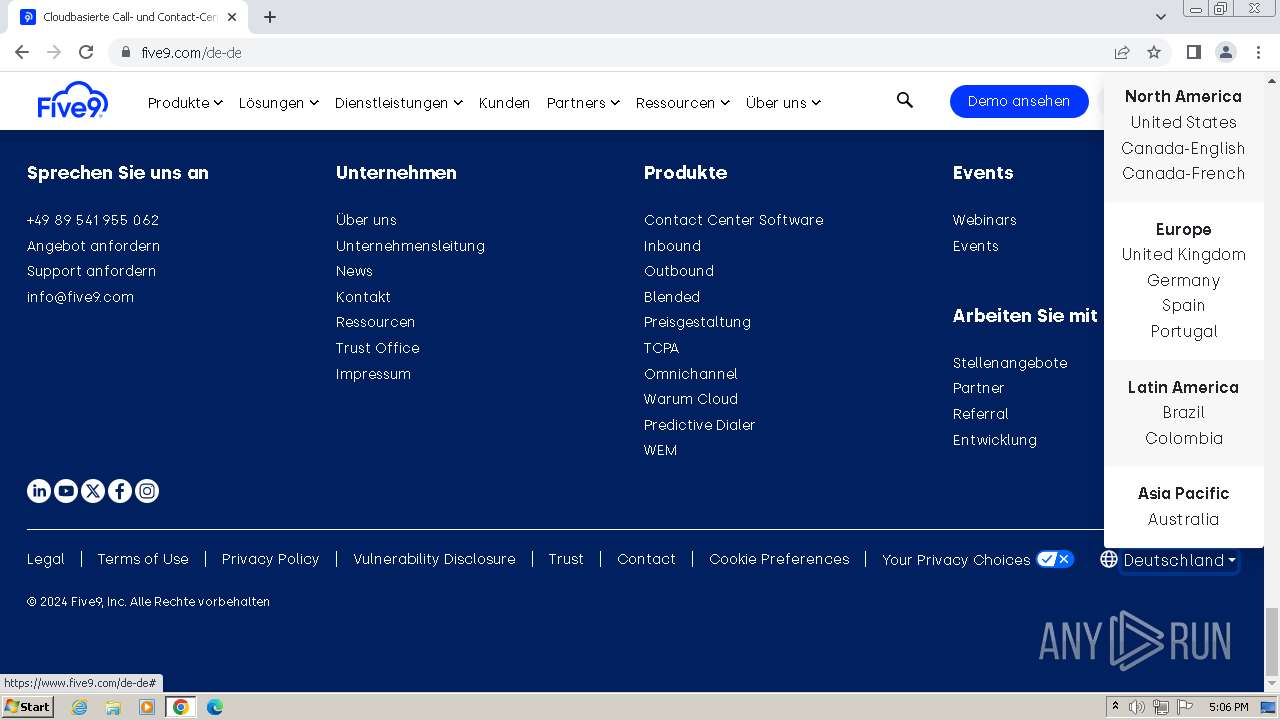Select Australia in region list

pyautogui.click(x=1183, y=519)
